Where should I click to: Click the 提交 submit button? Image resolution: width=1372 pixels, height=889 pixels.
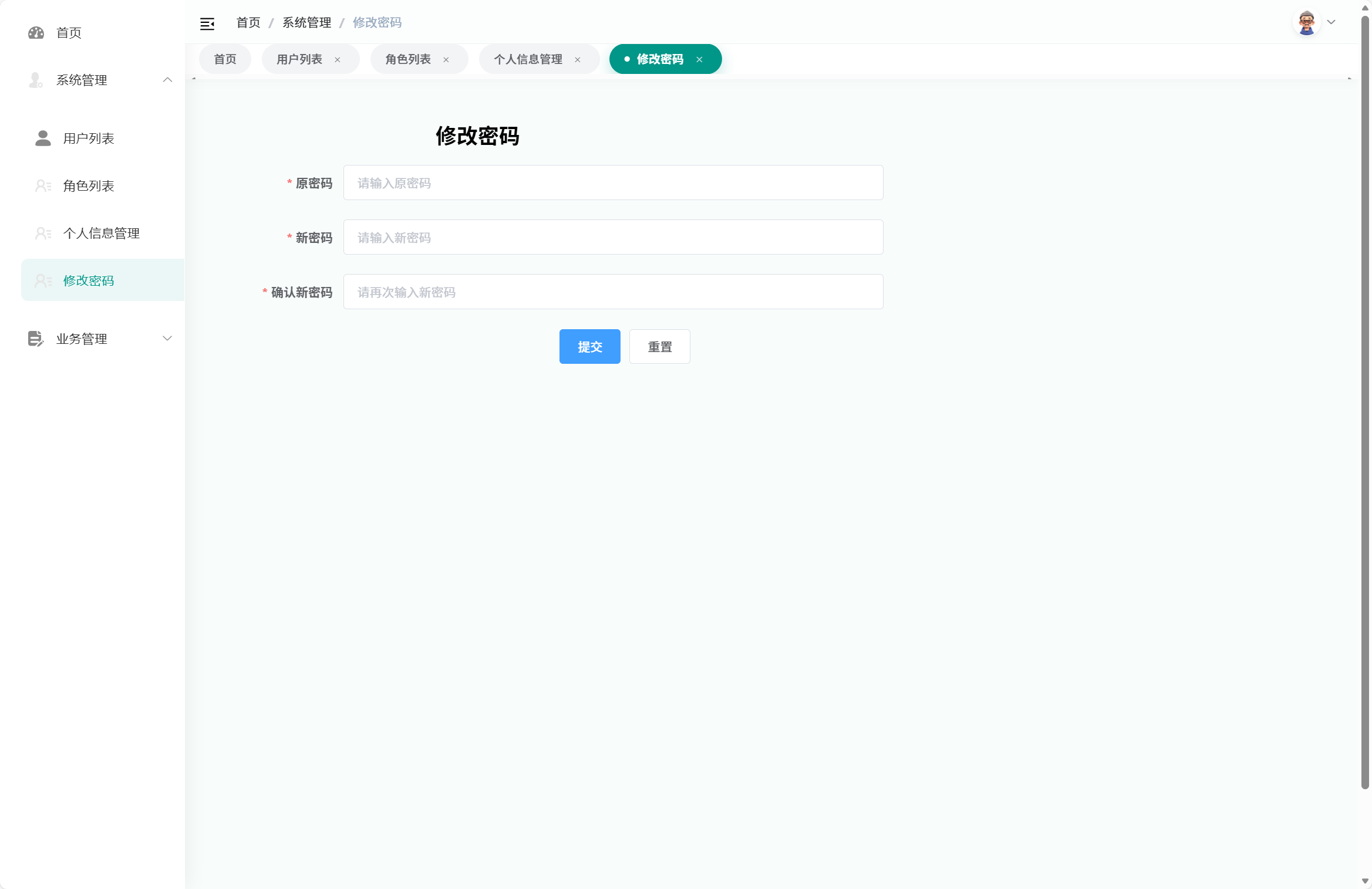click(589, 346)
